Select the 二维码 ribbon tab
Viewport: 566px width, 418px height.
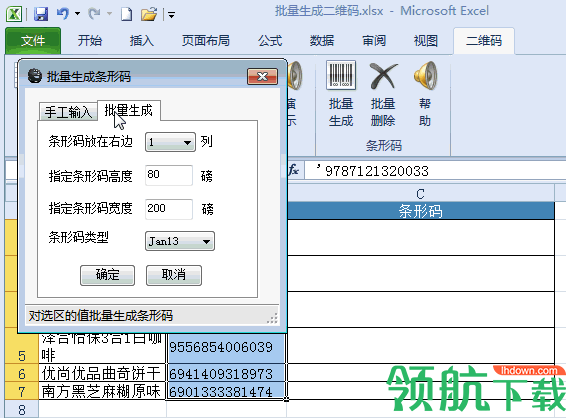pyautogui.click(x=484, y=41)
